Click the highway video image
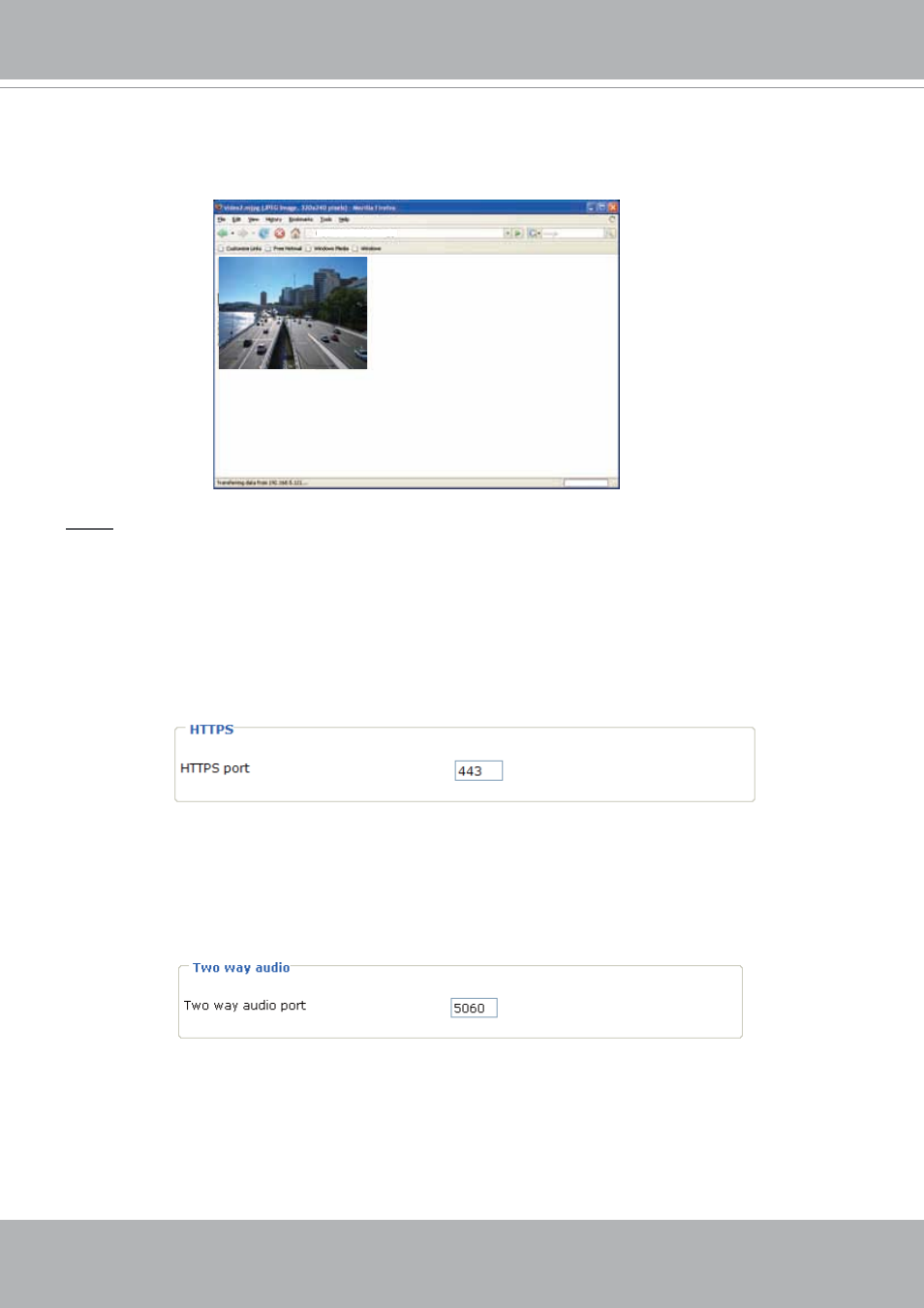The height and width of the screenshot is (1308, 924). point(293,313)
